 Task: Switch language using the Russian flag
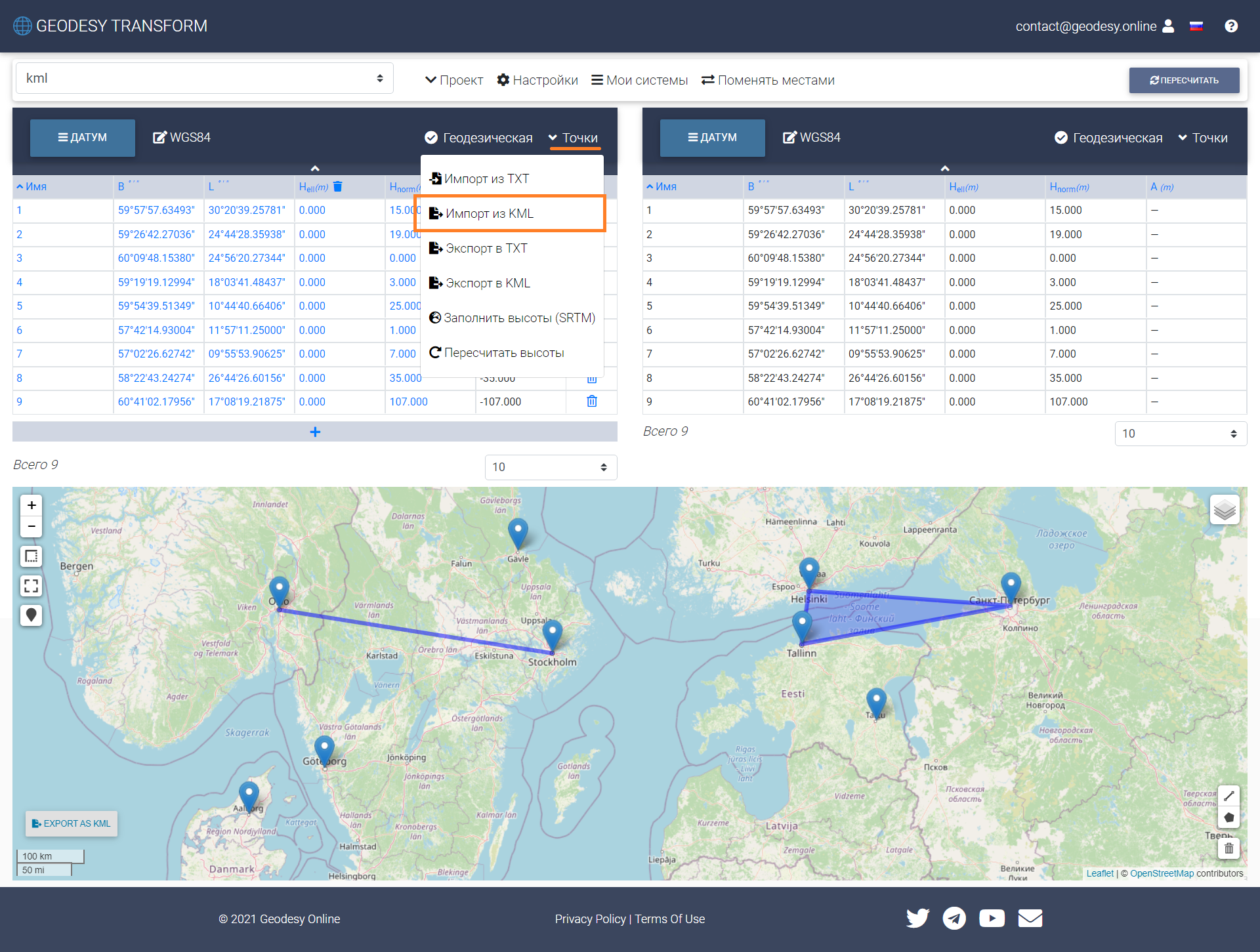(x=1196, y=26)
